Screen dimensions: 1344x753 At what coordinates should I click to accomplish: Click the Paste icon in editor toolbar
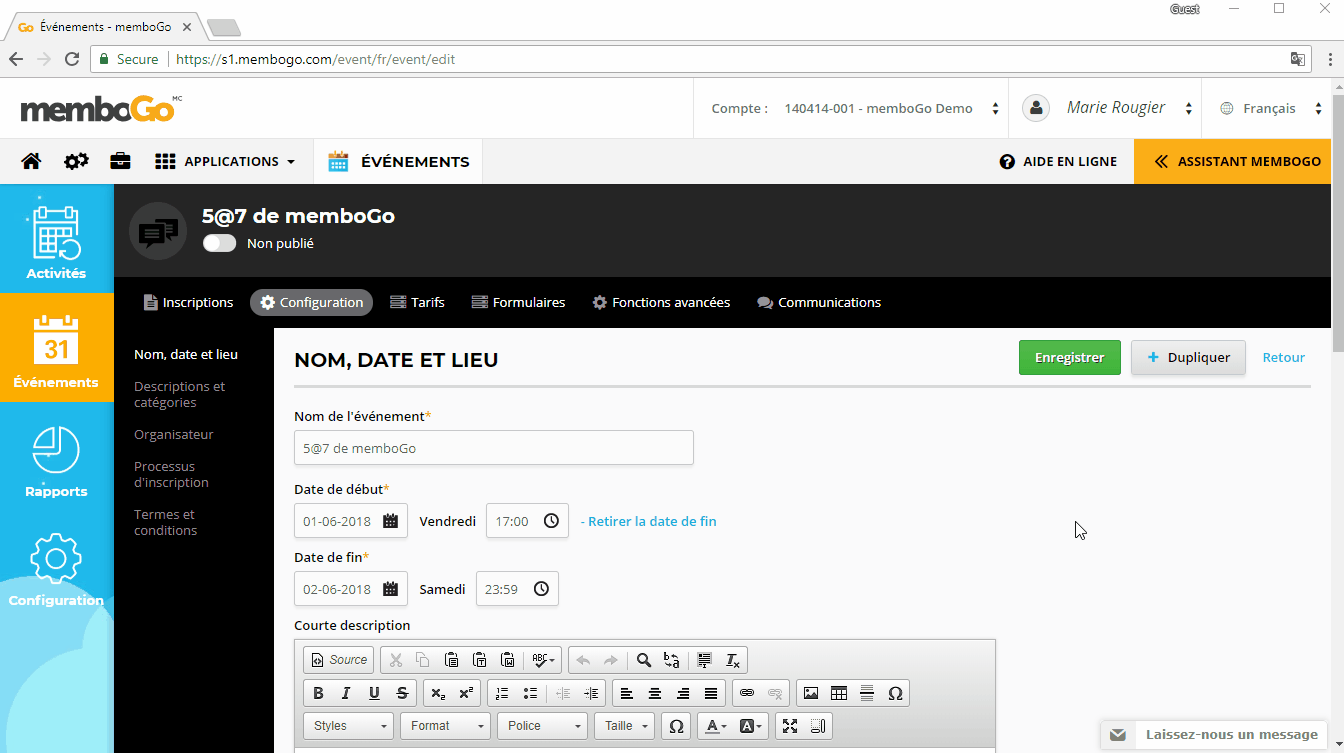pyautogui.click(x=451, y=660)
